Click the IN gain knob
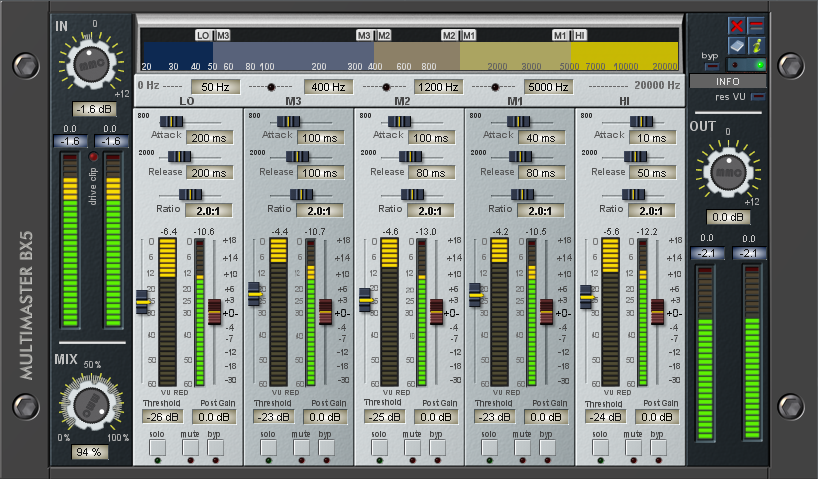Screen dimensions: 818x479 click(92, 64)
